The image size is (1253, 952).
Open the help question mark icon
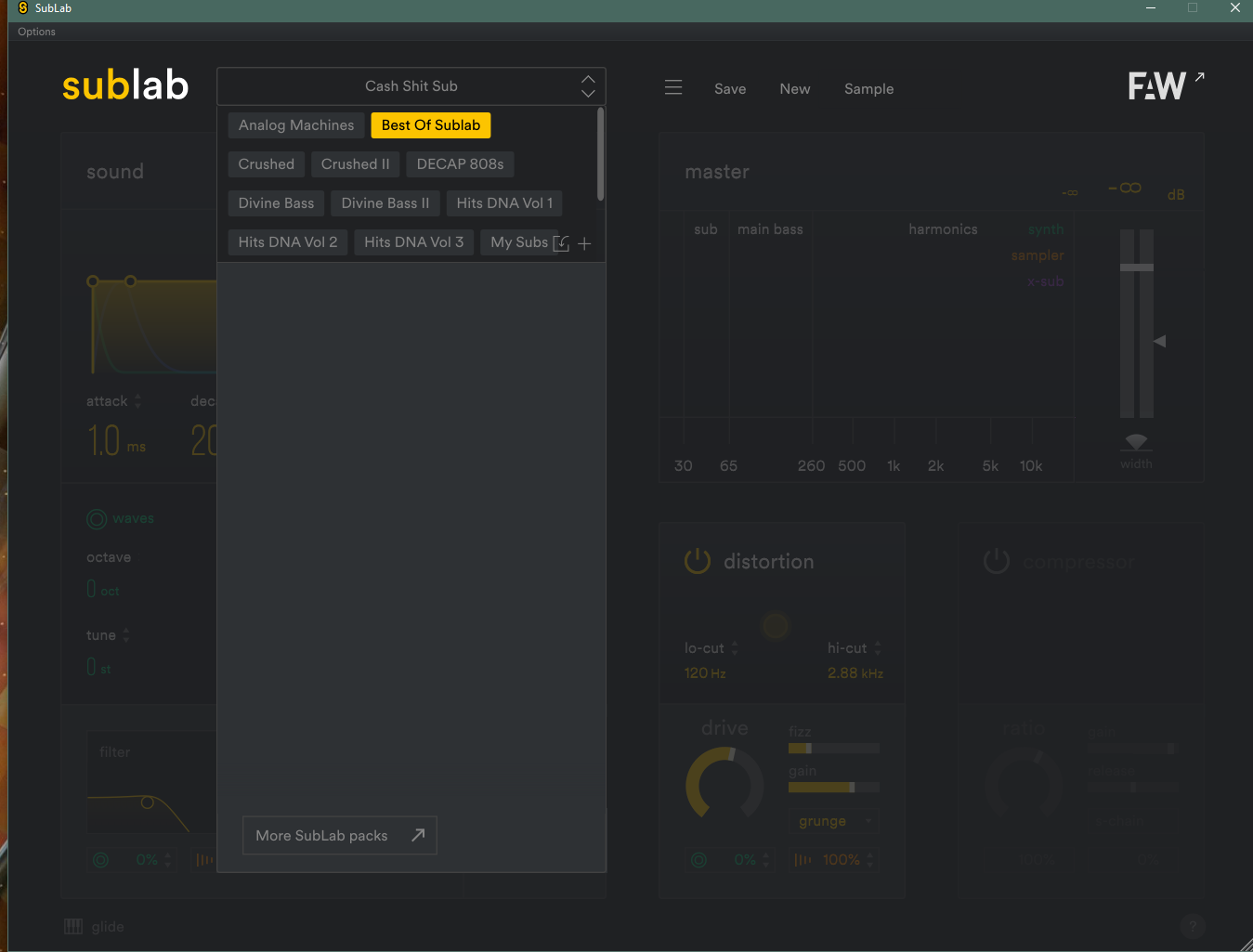point(1193,926)
